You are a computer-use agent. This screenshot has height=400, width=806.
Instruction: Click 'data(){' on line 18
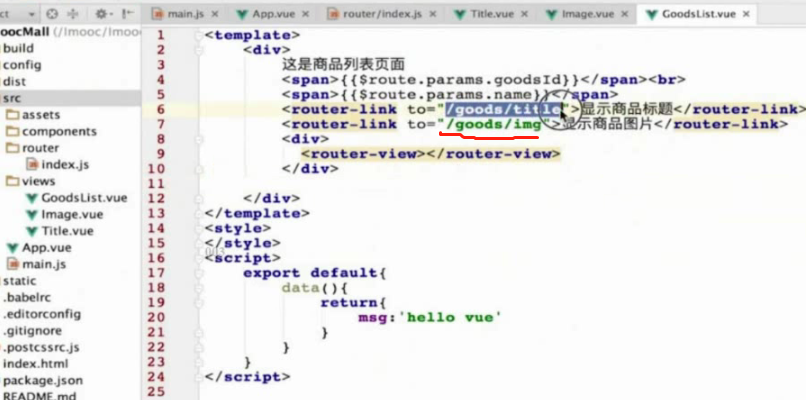pos(315,288)
